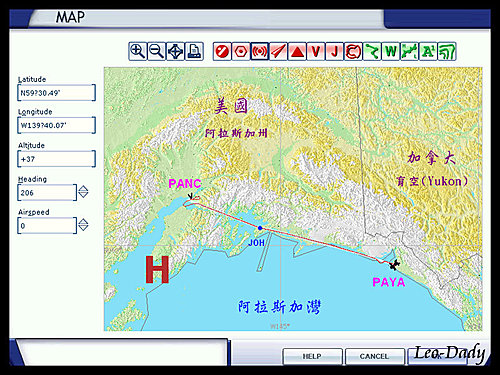Decrease Heading with the down arrow
This screenshot has height=375, width=500.
[83, 195]
